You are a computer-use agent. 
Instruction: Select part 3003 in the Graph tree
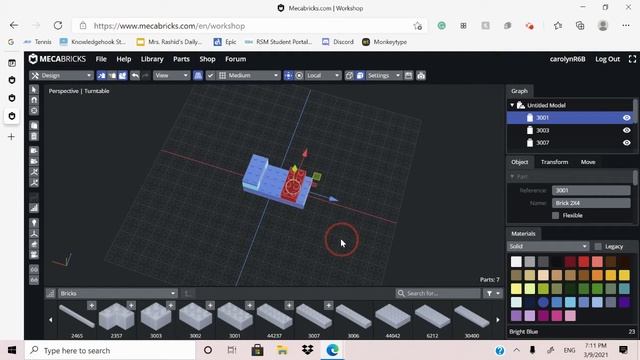tap(570, 131)
